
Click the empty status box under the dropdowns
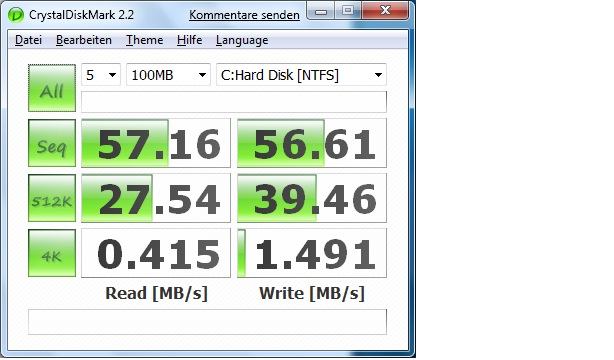point(234,102)
